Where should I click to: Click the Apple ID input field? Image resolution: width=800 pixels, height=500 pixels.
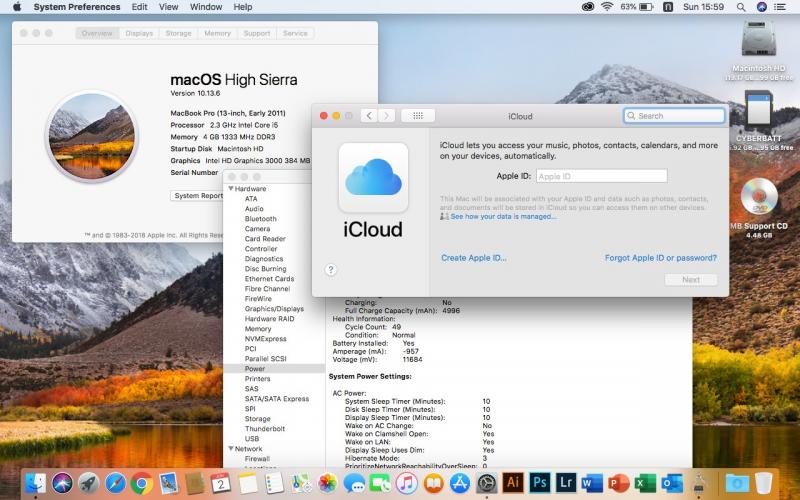602,176
